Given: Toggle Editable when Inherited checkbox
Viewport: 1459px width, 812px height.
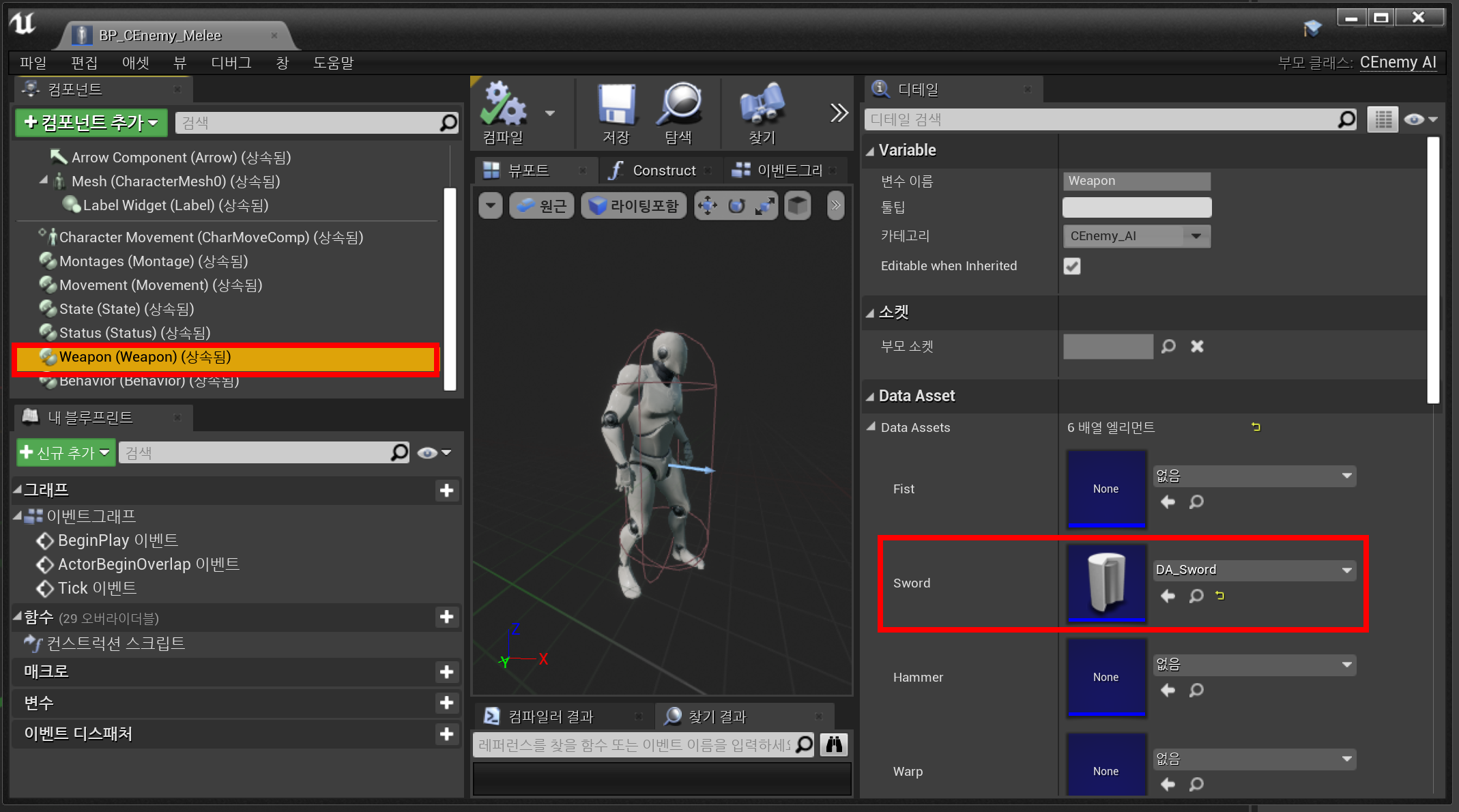Looking at the screenshot, I should click(x=1072, y=266).
